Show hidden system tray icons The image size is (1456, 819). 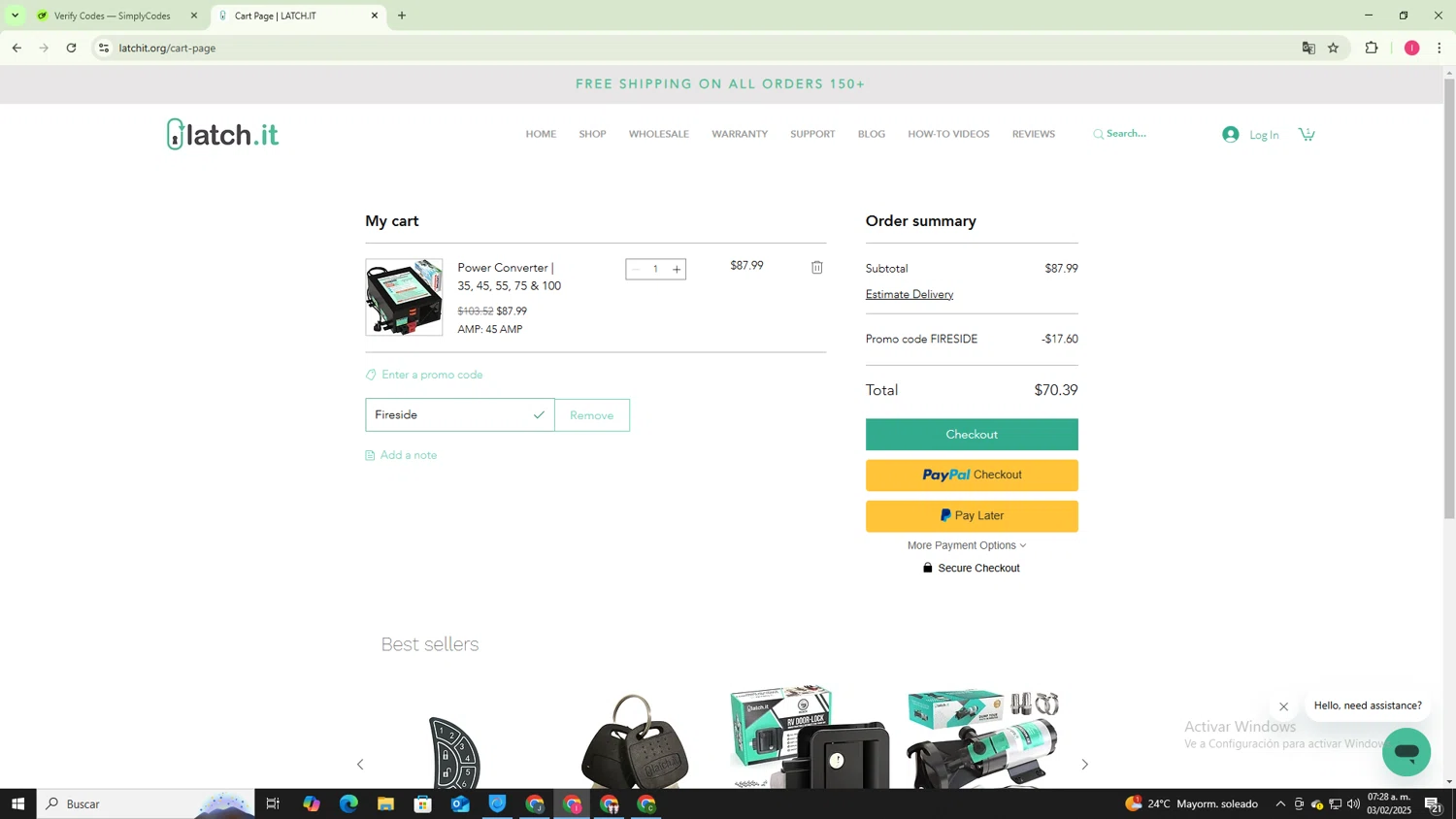click(x=1280, y=803)
